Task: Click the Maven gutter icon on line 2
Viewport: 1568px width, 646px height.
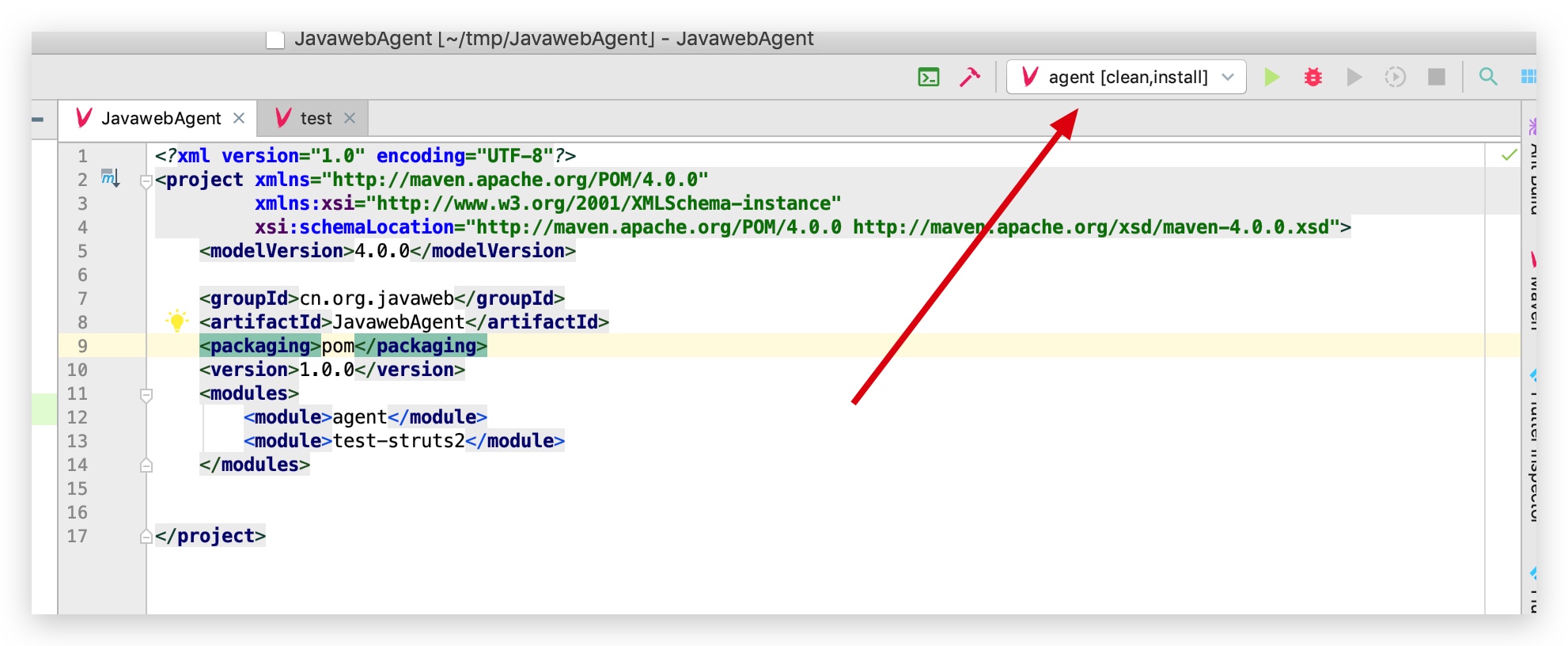Action: 109,178
